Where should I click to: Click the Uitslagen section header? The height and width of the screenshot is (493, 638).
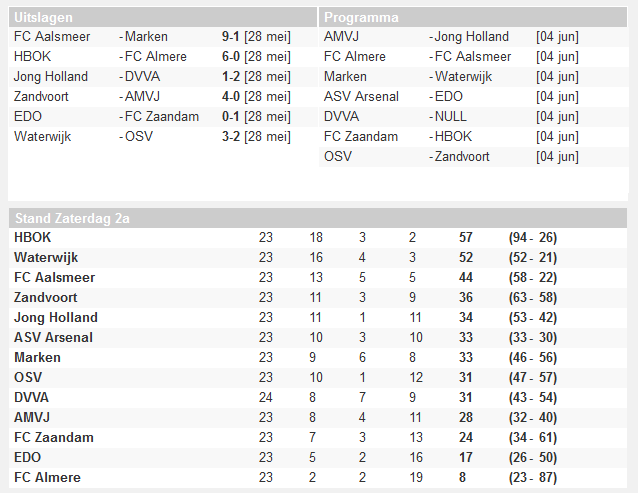43,17
